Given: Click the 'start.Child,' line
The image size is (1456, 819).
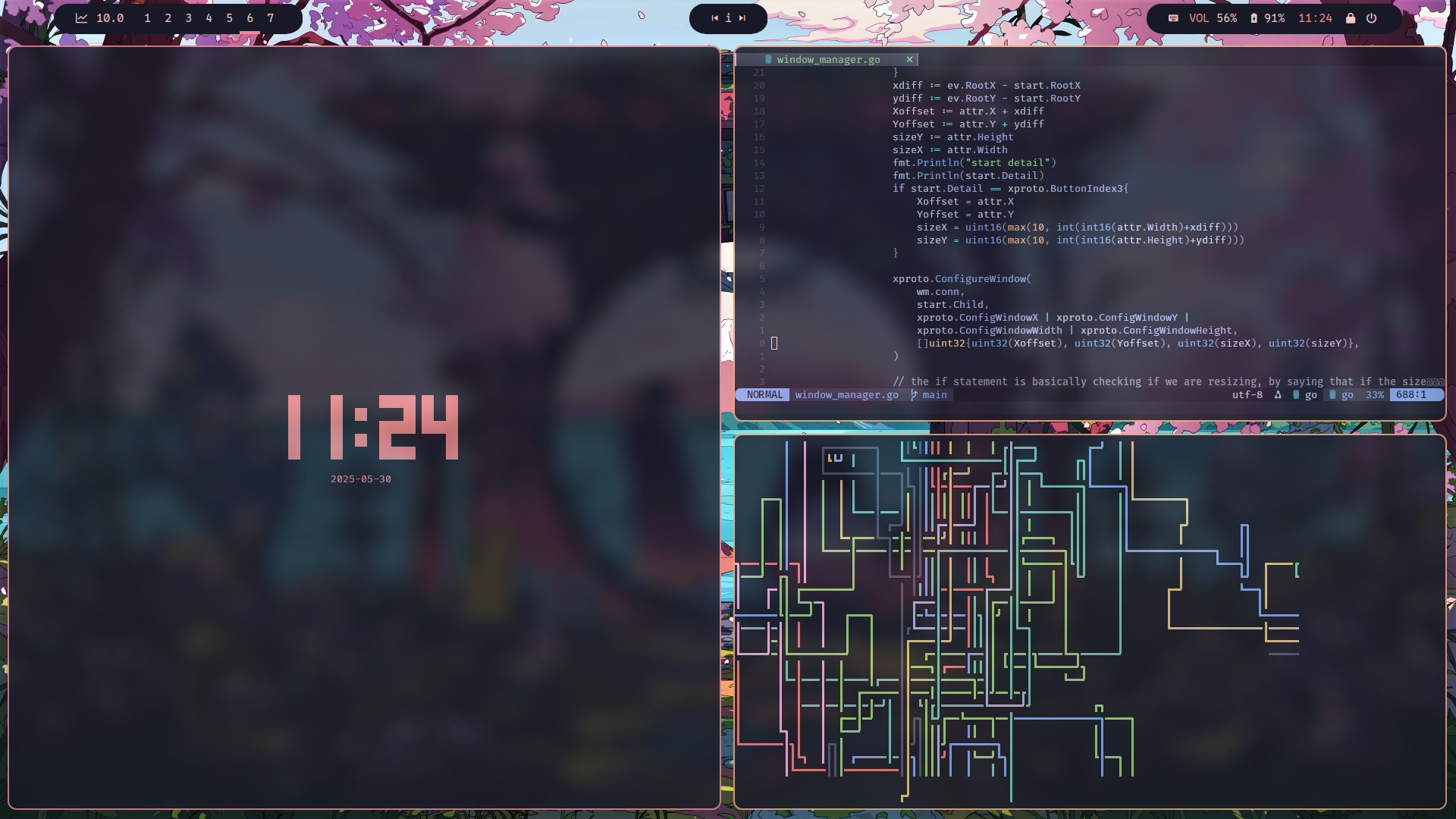Looking at the screenshot, I should click(952, 304).
